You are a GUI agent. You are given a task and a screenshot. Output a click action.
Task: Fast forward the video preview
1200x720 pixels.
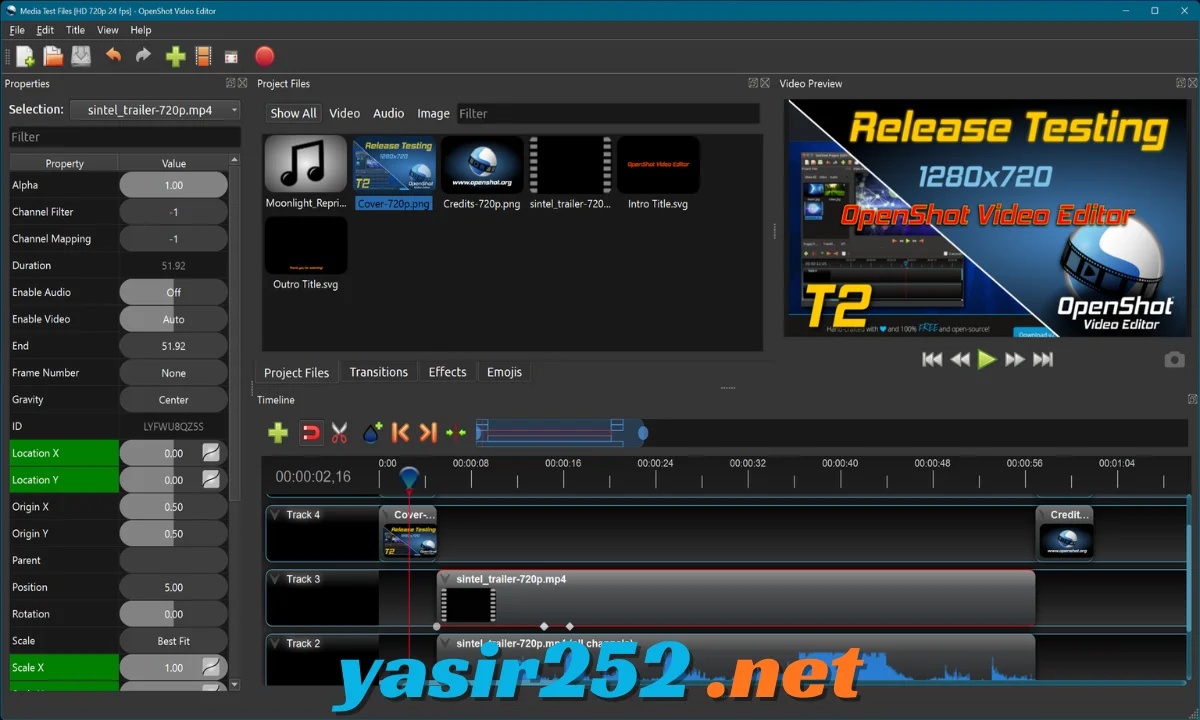(1014, 360)
